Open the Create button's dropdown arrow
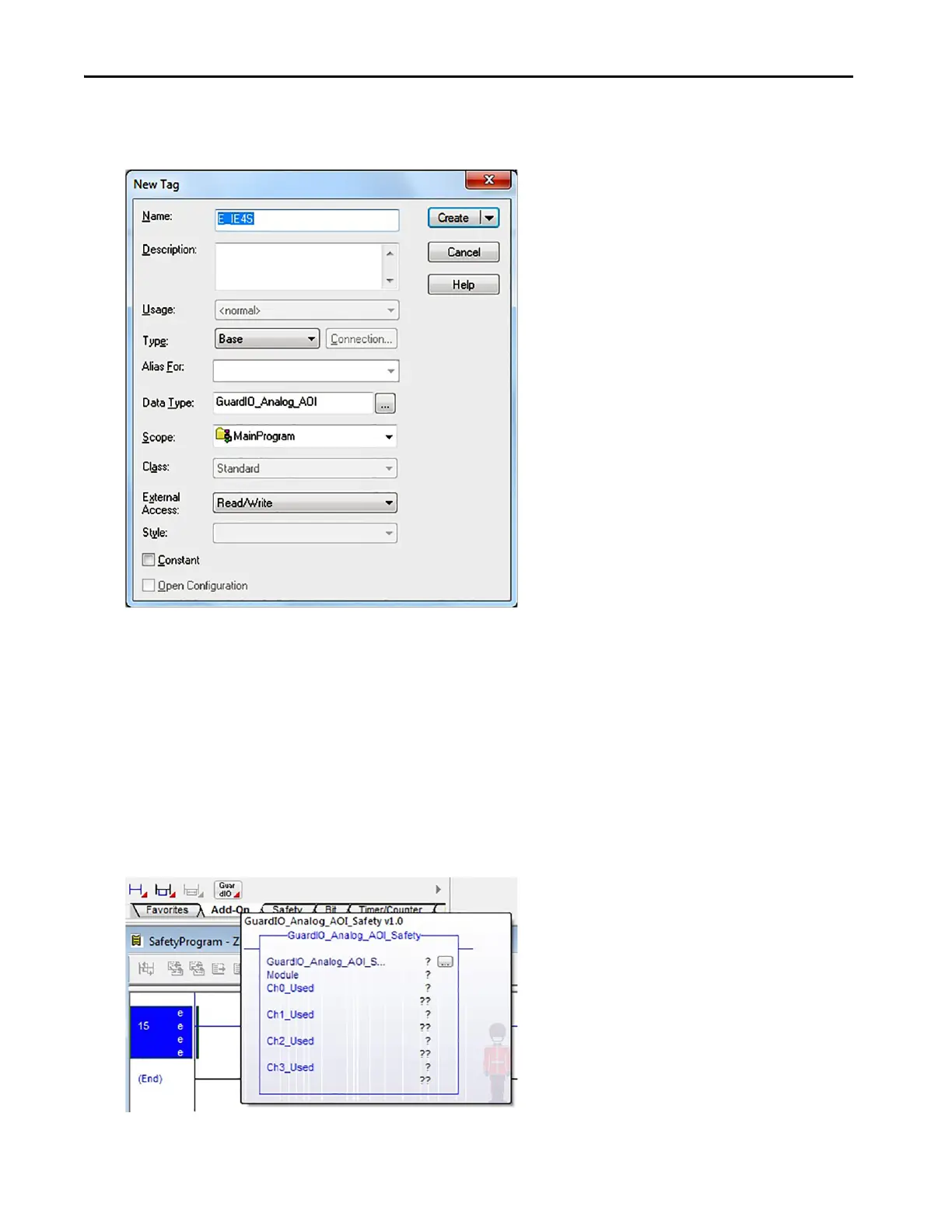 [489, 218]
